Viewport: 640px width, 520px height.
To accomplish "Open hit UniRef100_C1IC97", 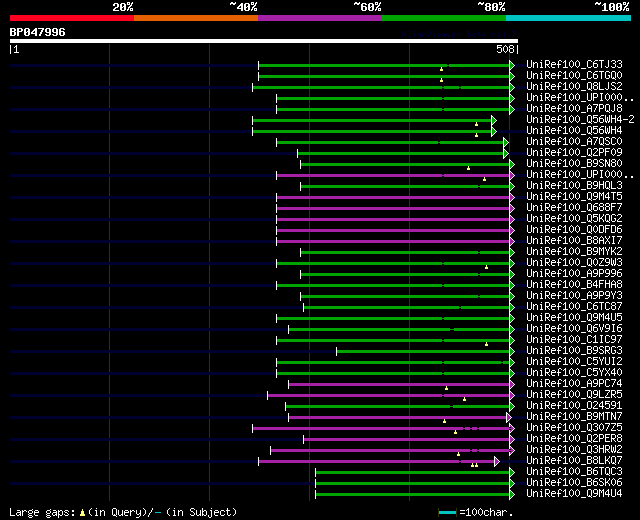I will tap(574, 340).
